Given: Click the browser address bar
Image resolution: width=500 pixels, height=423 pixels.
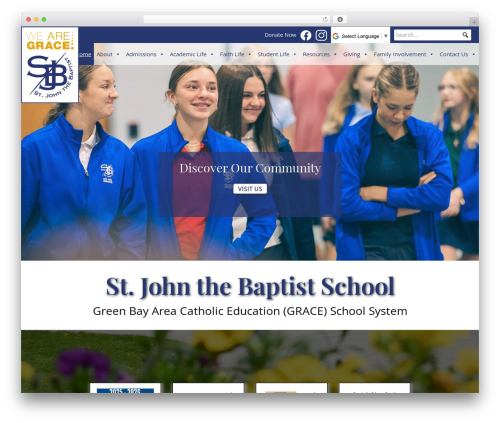Looking at the screenshot, I should tap(237, 20).
